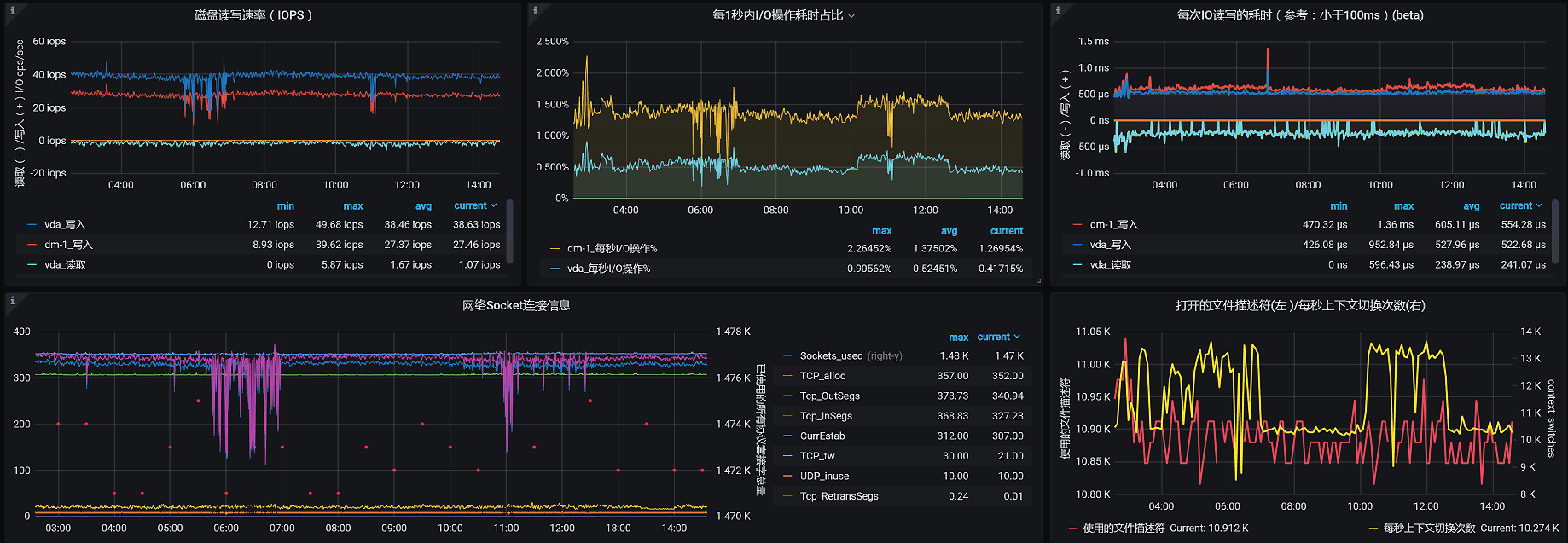1568x543 pixels.
Task: Sort IO耗时 legend by min column
Action: point(1339,206)
